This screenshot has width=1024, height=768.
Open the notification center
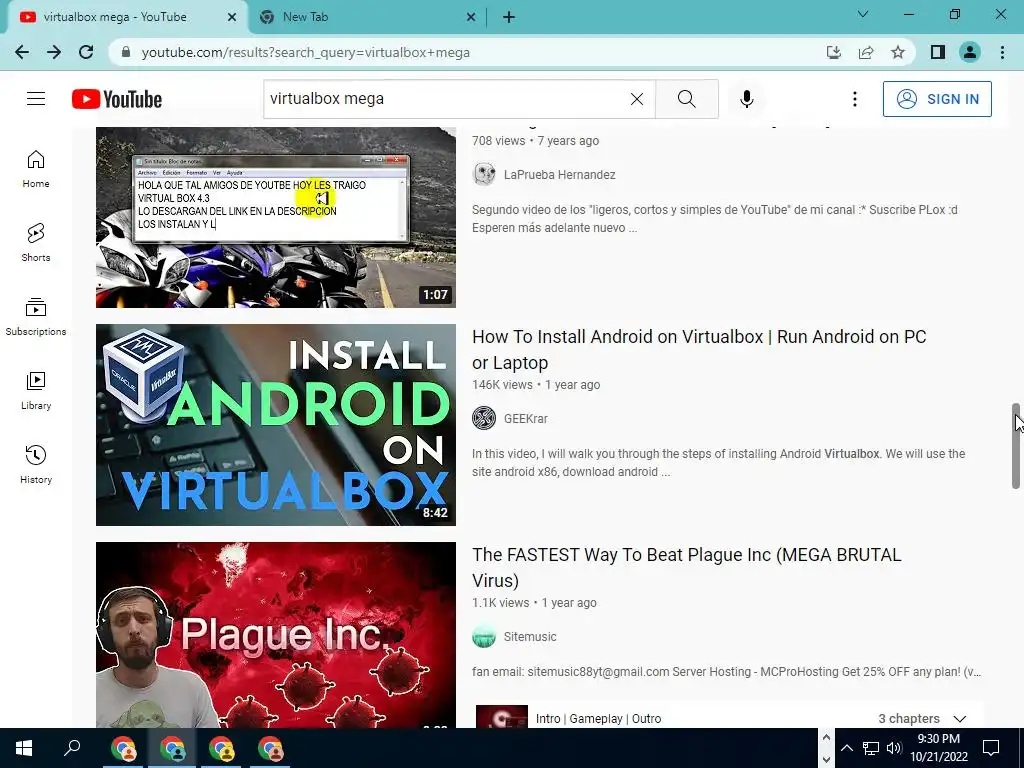pos(991,748)
